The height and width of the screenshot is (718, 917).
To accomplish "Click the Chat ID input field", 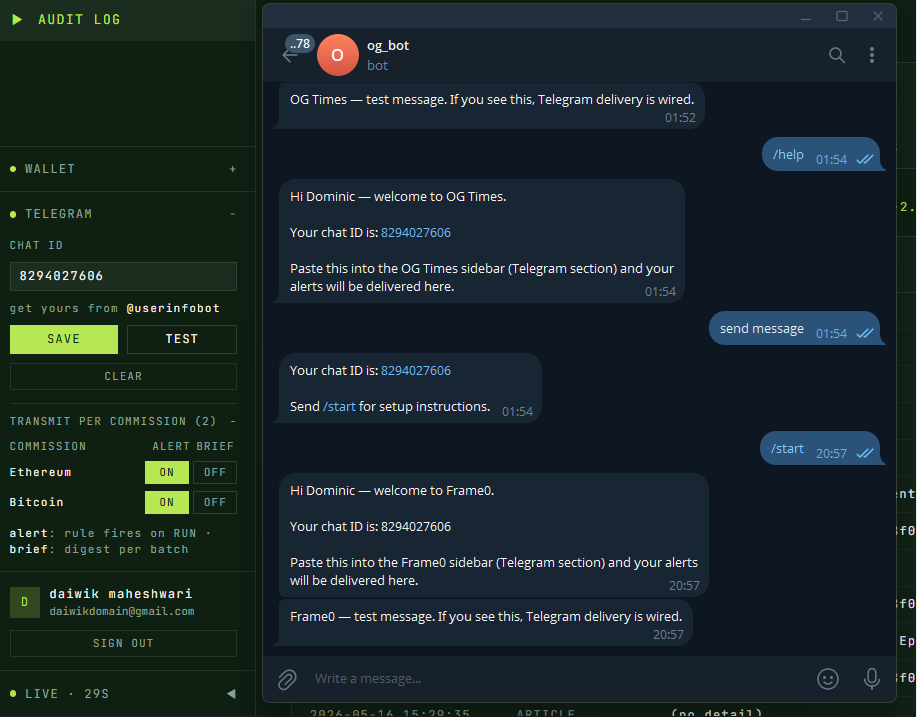I will (123, 276).
